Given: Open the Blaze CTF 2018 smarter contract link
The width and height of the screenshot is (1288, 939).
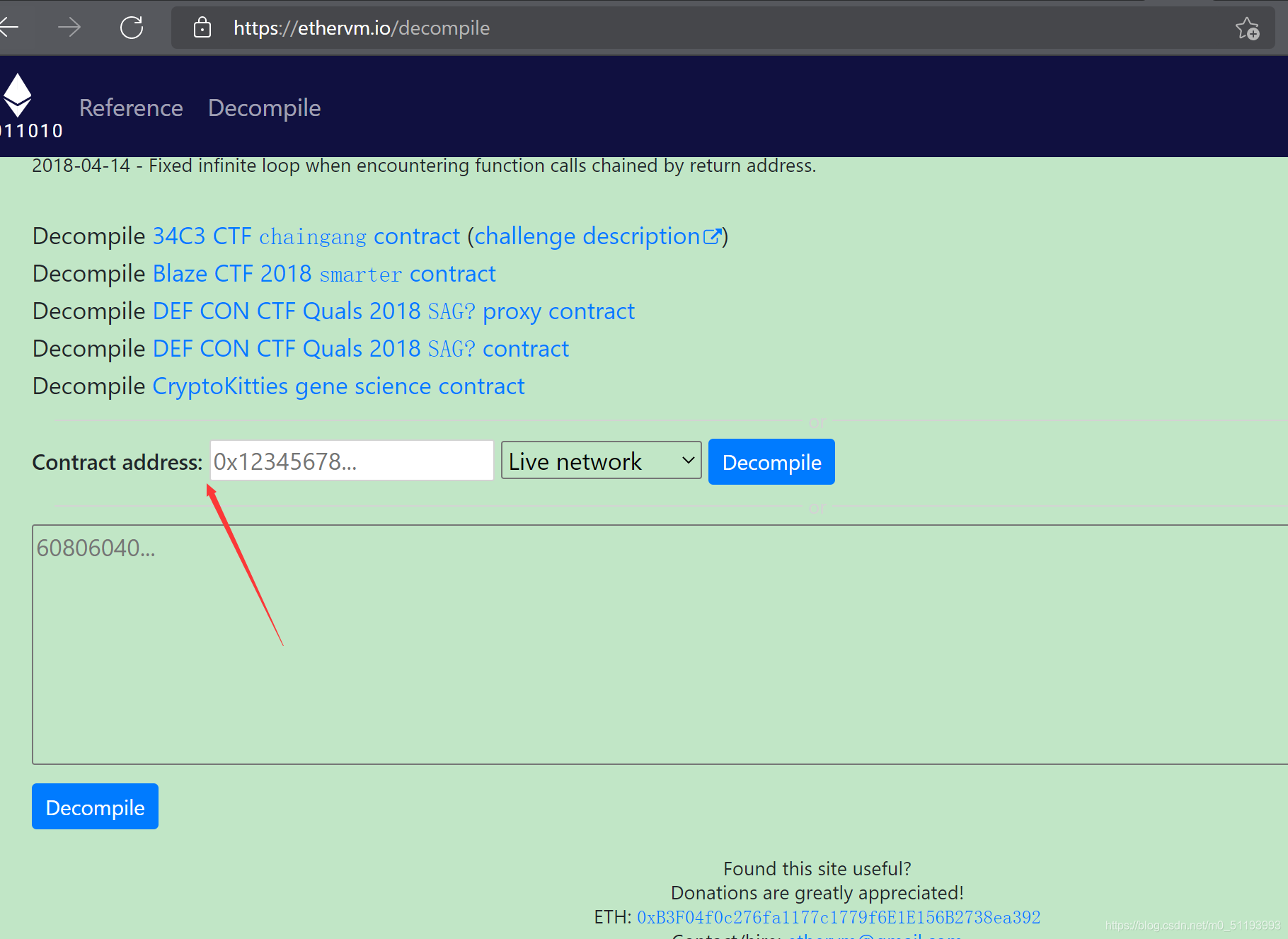Looking at the screenshot, I should coord(324,274).
